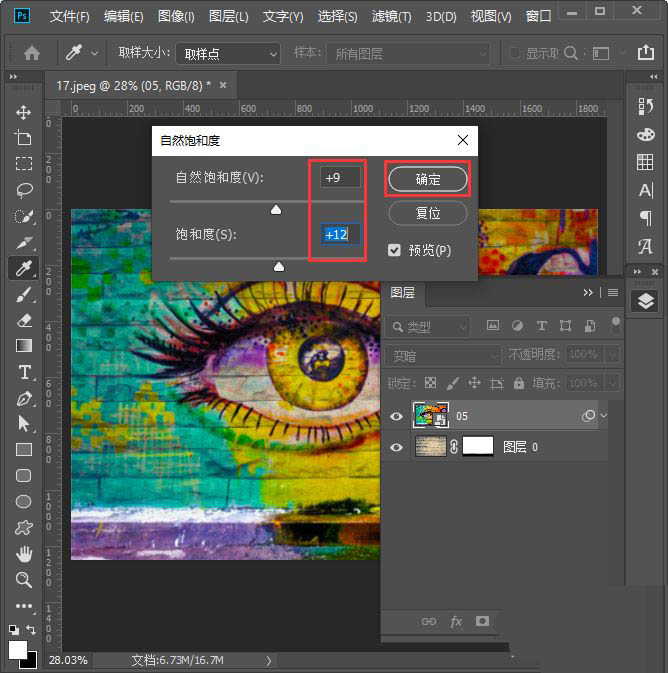The height and width of the screenshot is (673, 668).
Task: Click the Home icon in options bar
Action: pyautogui.click(x=32, y=53)
